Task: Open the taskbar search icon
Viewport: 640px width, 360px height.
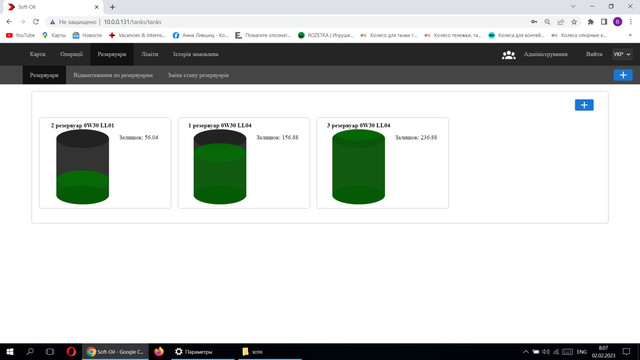Action: pos(30,351)
